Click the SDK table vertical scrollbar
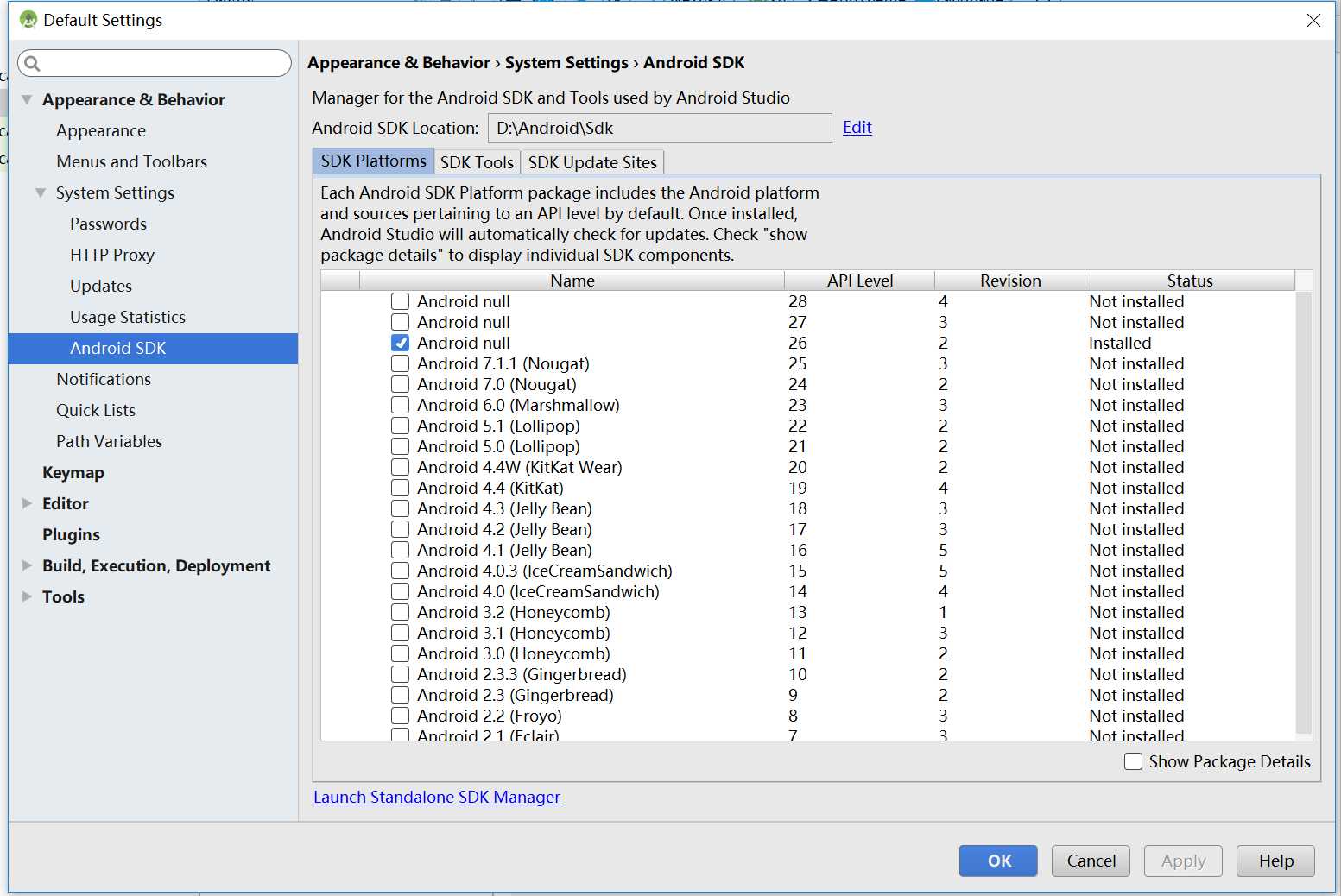The width and height of the screenshot is (1341, 896). (1304, 513)
